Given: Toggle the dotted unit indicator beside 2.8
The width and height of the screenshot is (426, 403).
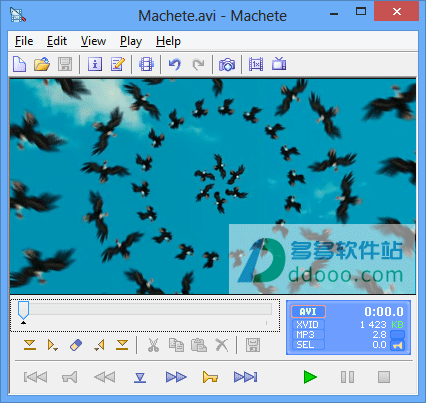Looking at the screenshot, I should pyautogui.click(x=397, y=335).
